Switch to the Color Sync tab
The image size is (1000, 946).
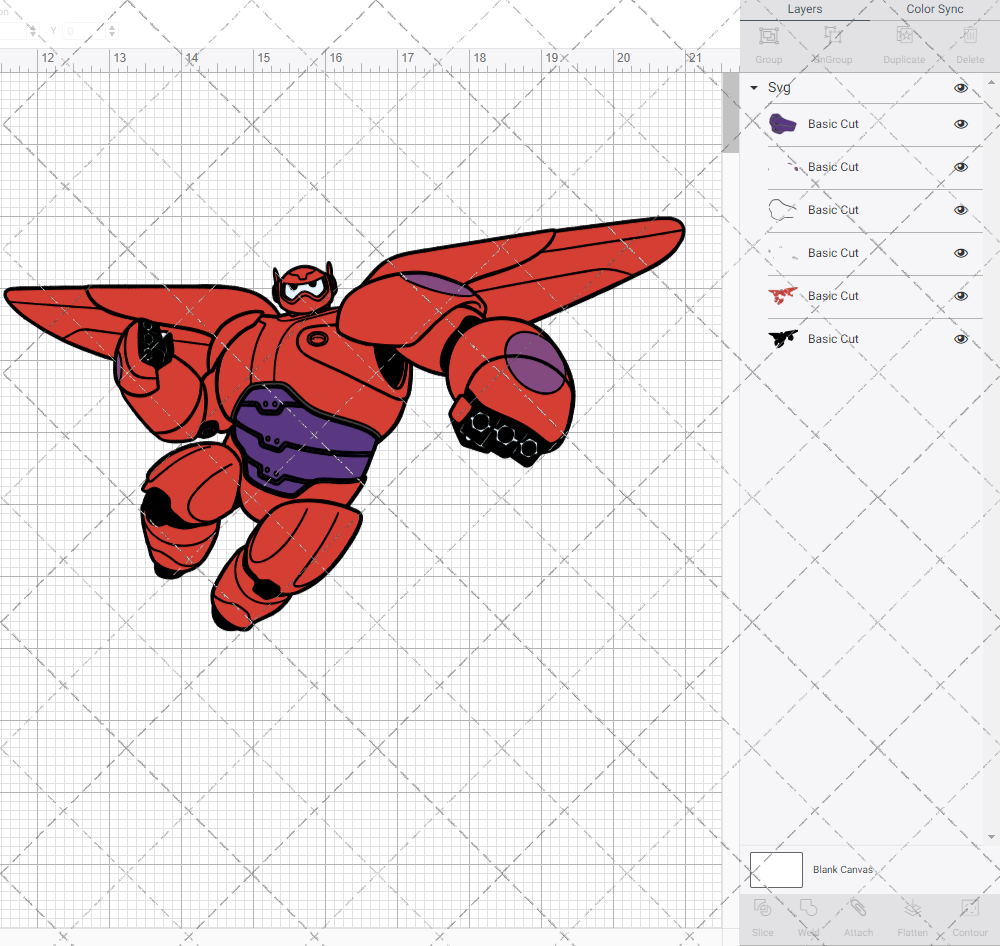[934, 10]
